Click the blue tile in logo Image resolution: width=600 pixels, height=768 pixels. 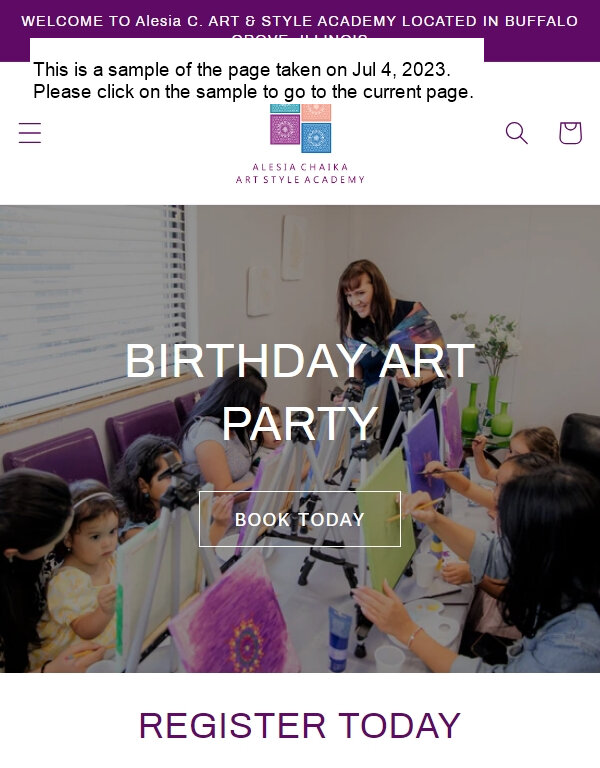pos(316,138)
